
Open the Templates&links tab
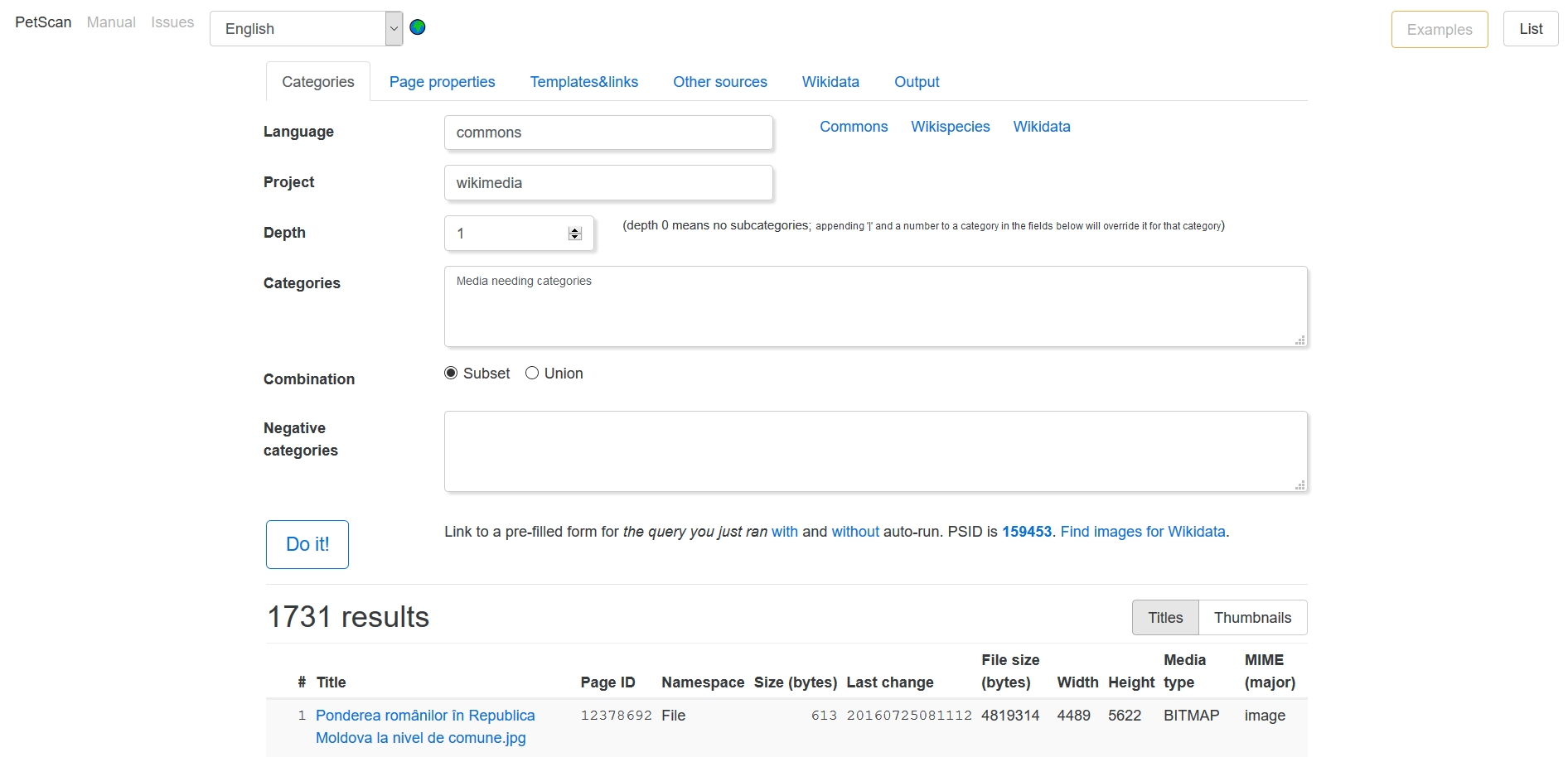click(x=583, y=82)
